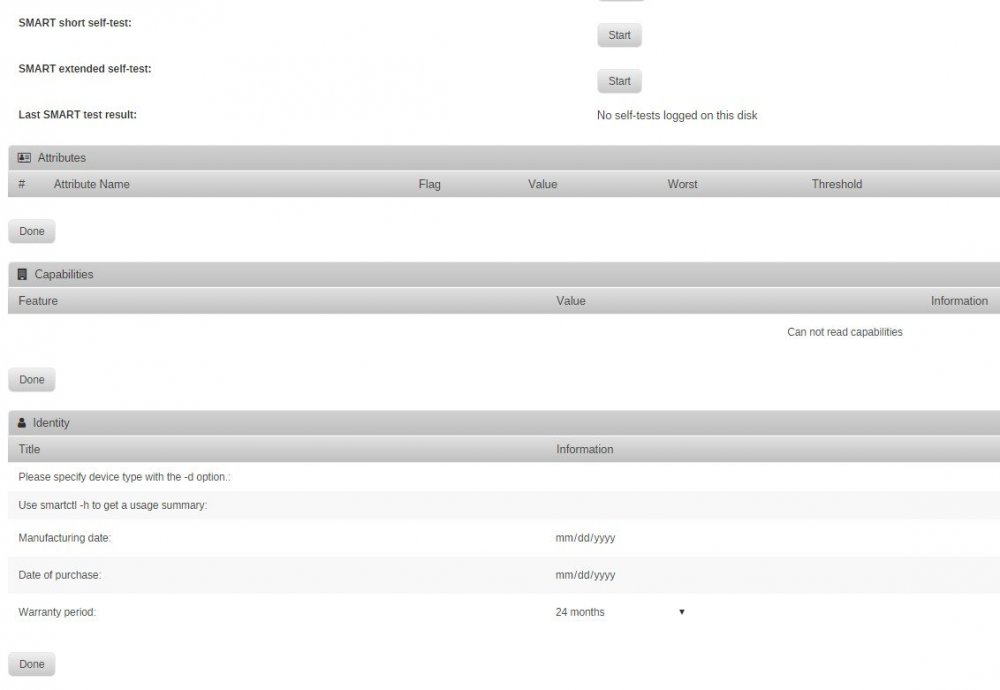
Task: Start the SMART short self-test
Action: [619, 35]
